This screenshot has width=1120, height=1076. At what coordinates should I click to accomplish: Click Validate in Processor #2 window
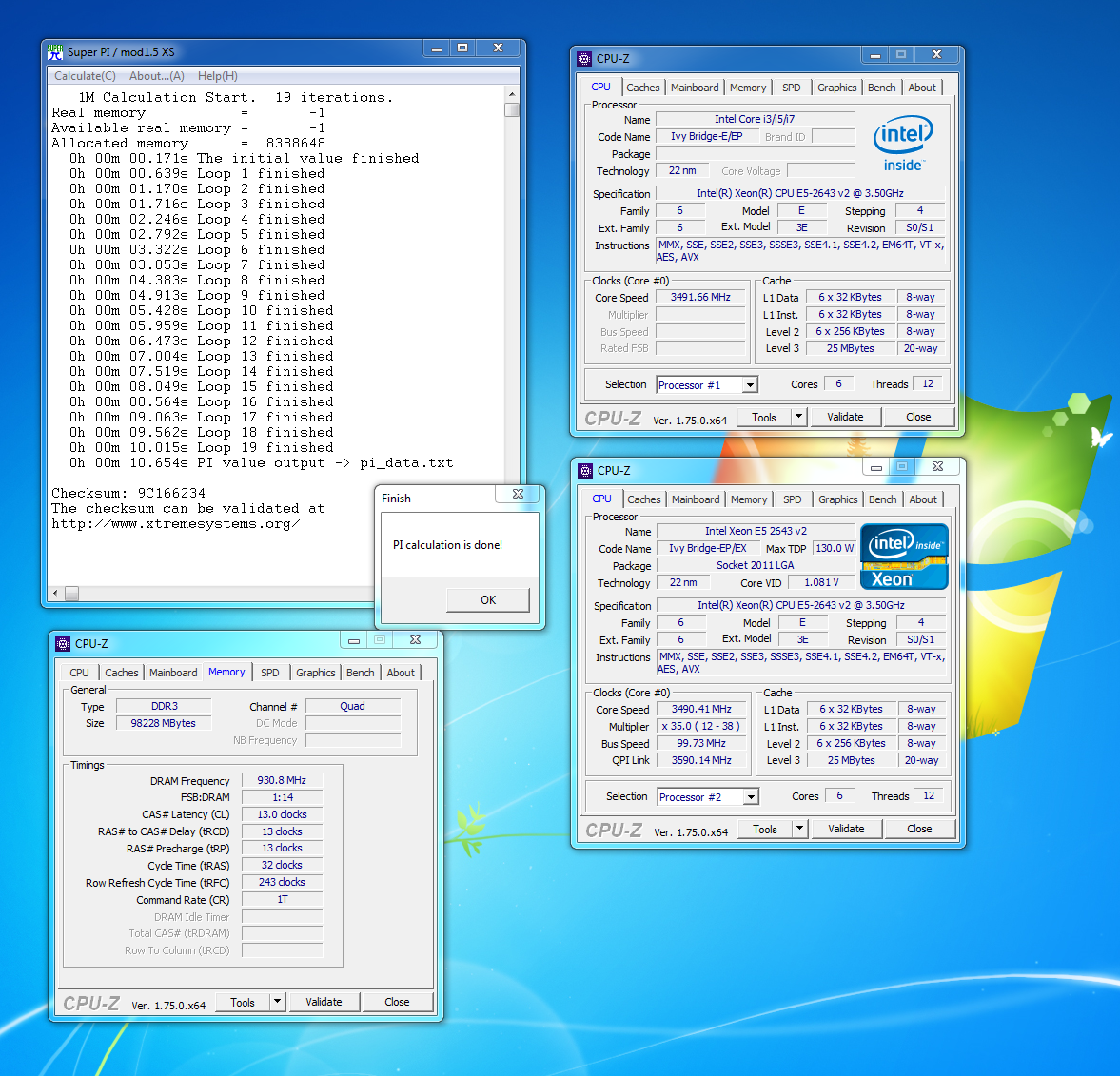pos(846,829)
